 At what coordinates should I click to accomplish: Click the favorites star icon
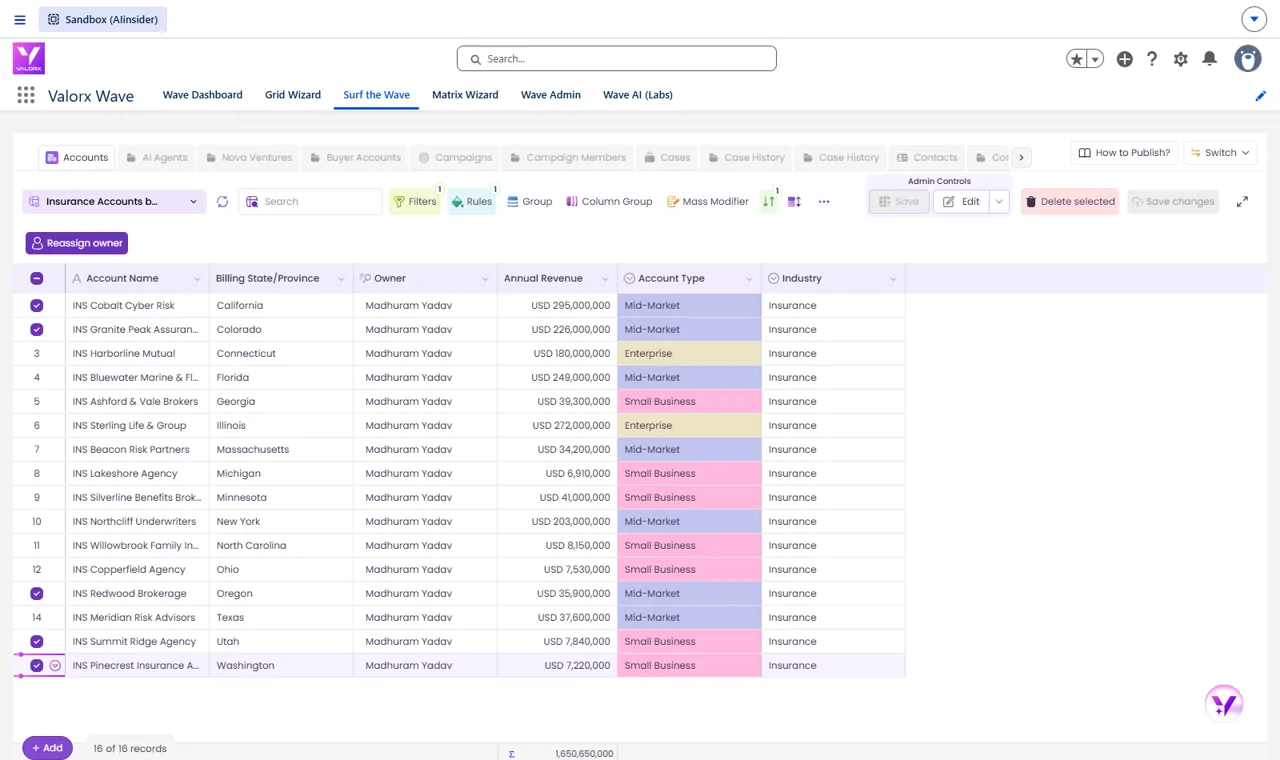[1077, 59]
